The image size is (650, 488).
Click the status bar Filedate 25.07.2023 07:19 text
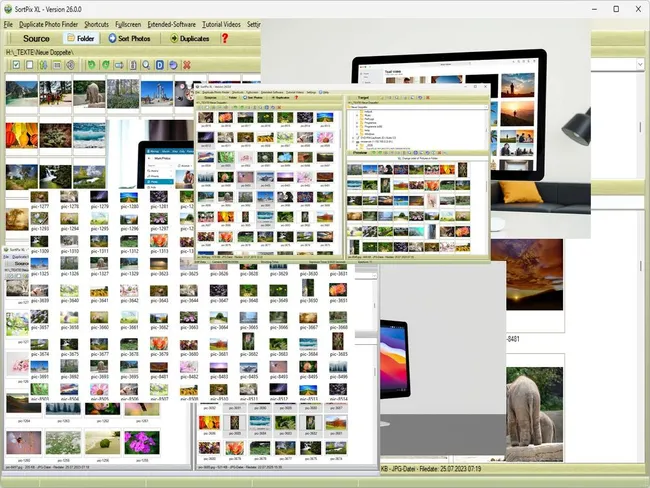[x=450, y=469]
